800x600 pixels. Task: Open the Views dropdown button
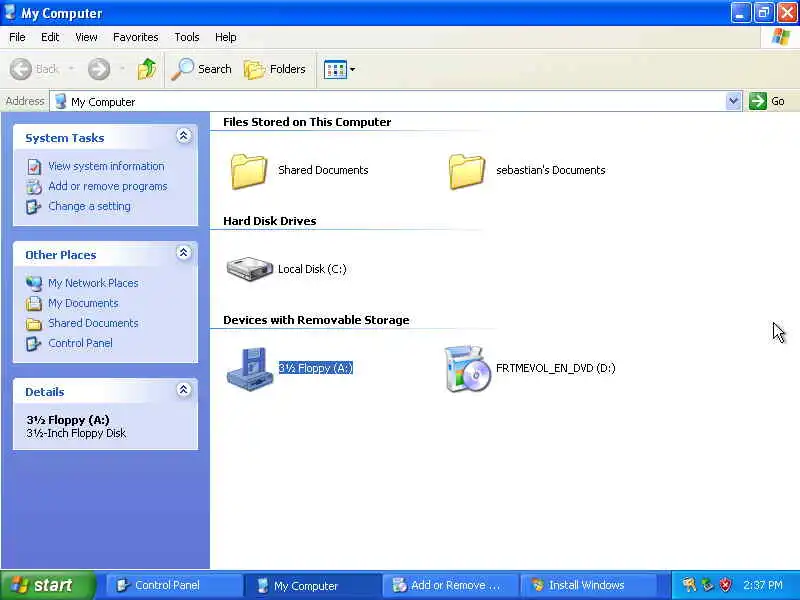[x=339, y=69]
